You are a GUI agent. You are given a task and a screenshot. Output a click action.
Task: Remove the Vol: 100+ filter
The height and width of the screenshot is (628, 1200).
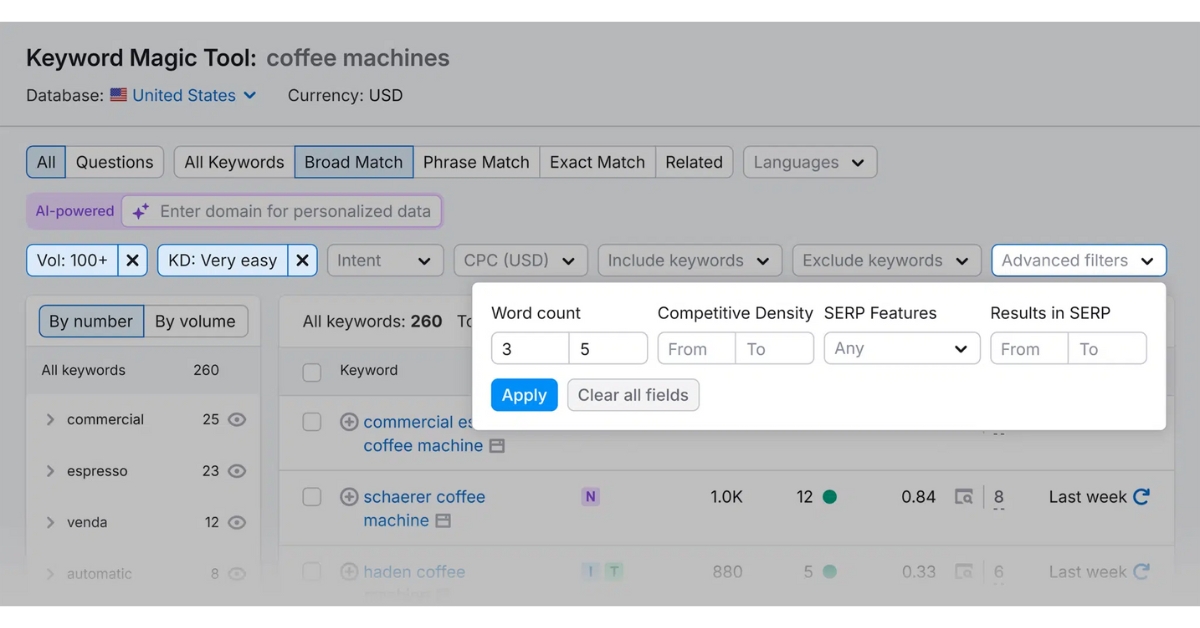coord(133,260)
